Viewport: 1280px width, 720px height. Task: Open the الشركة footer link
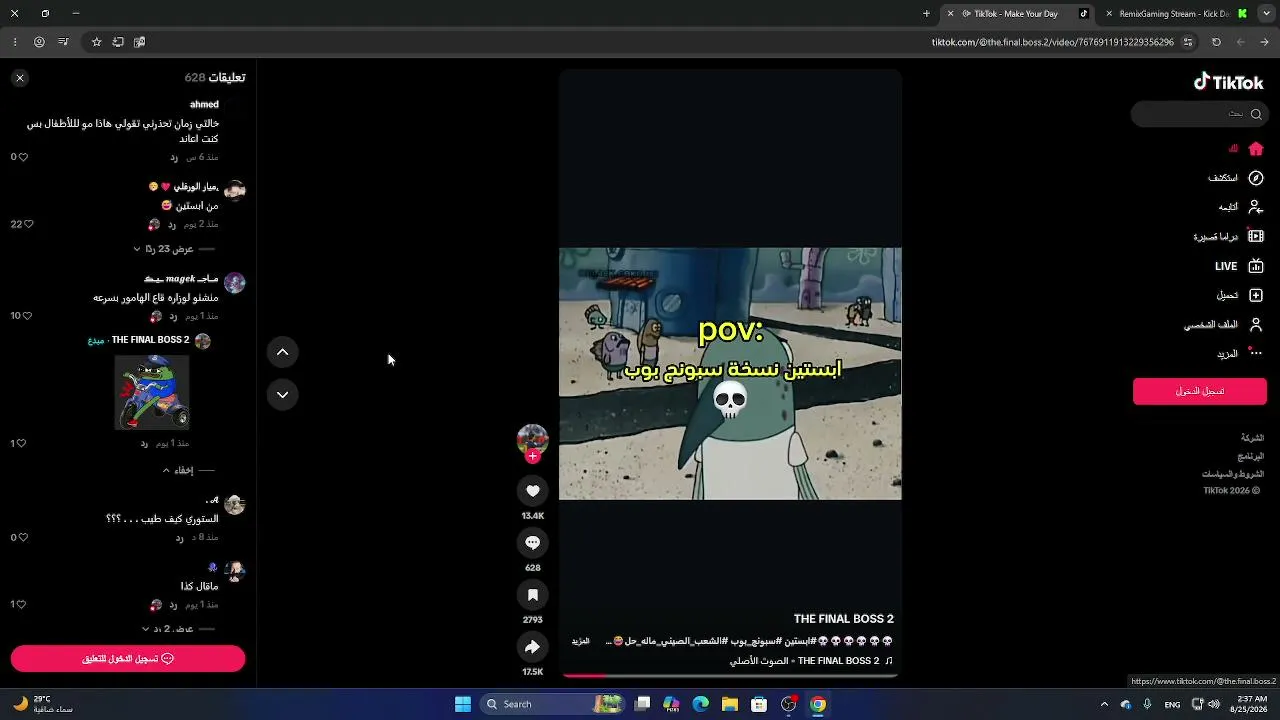coord(1252,438)
